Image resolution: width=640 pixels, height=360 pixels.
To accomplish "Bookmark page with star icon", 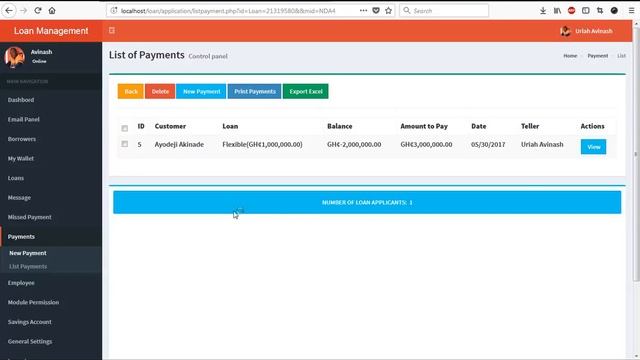I will point(388,11).
